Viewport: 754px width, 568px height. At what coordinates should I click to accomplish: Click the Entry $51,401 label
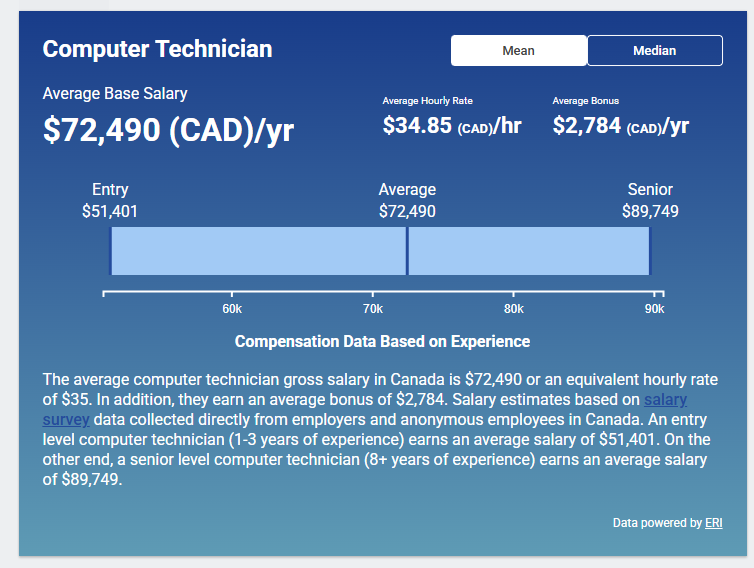(x=110, y=200)
